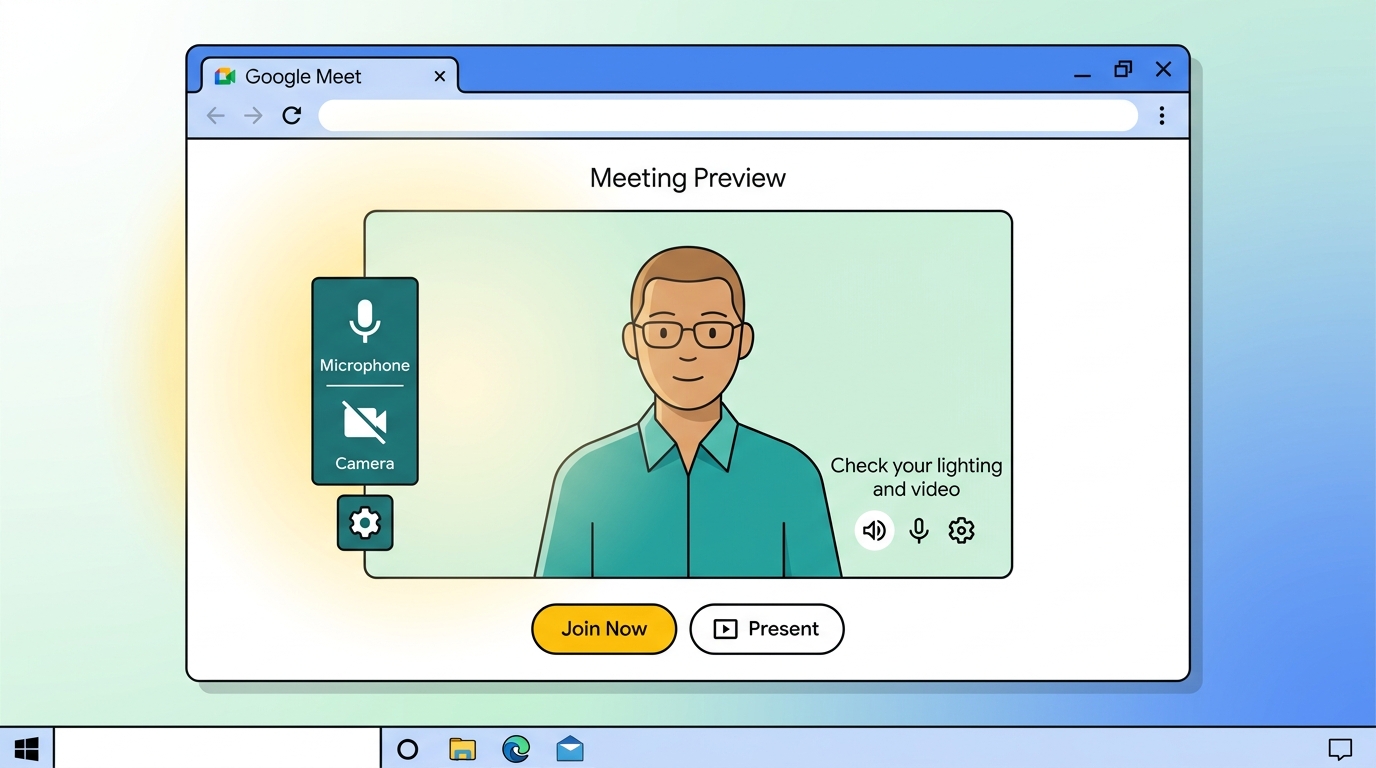Click "Check your lighting and video" text
This screenshot has width=1376, height=768.
point(916,477)
